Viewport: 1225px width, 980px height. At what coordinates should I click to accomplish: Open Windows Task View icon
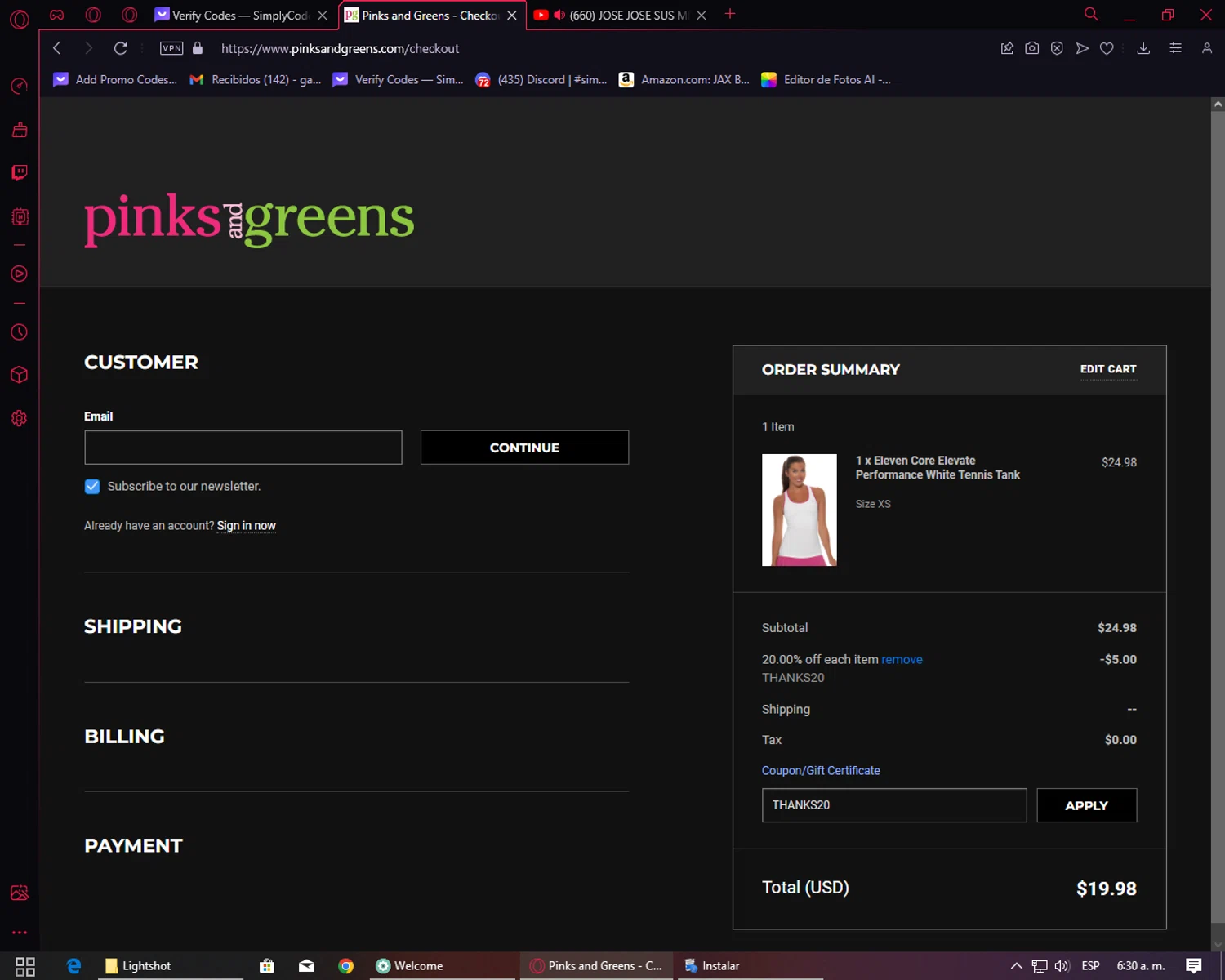pos(25,966)
